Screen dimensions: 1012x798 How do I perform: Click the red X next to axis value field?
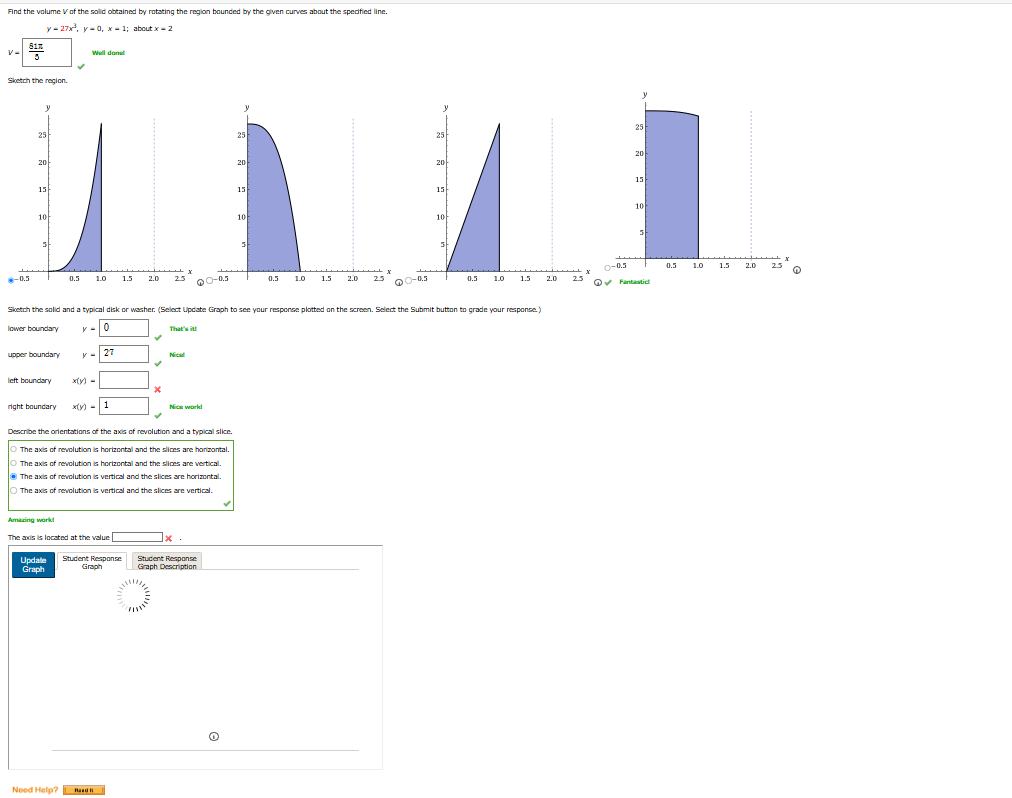coord(168,538)
